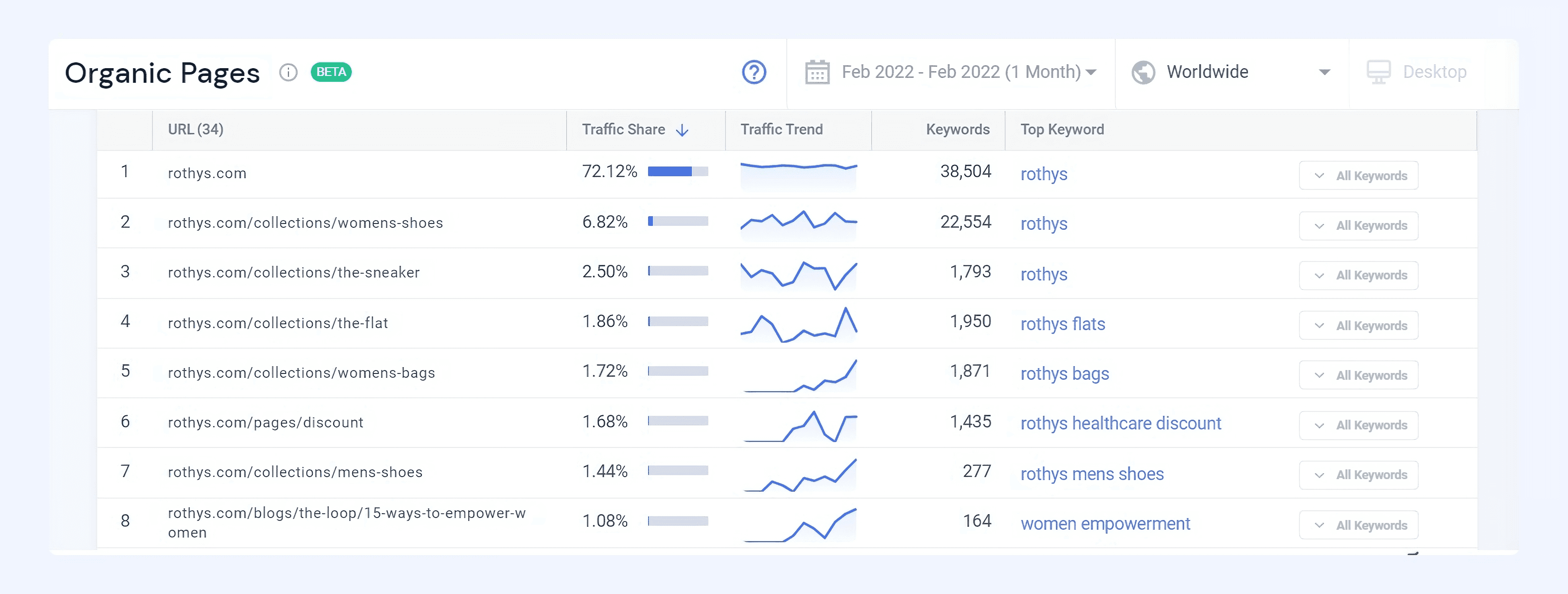1568x594 pixels.
Task: Sort by the Keywords column header
Action: coord(957,130)
